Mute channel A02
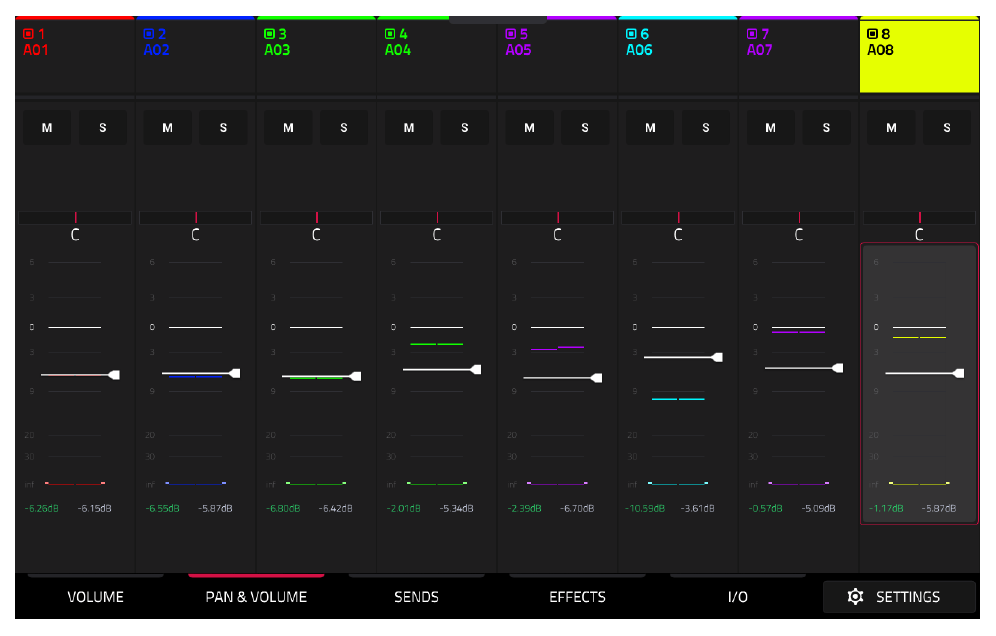This screenshot has height=636, width=996. 168,128
